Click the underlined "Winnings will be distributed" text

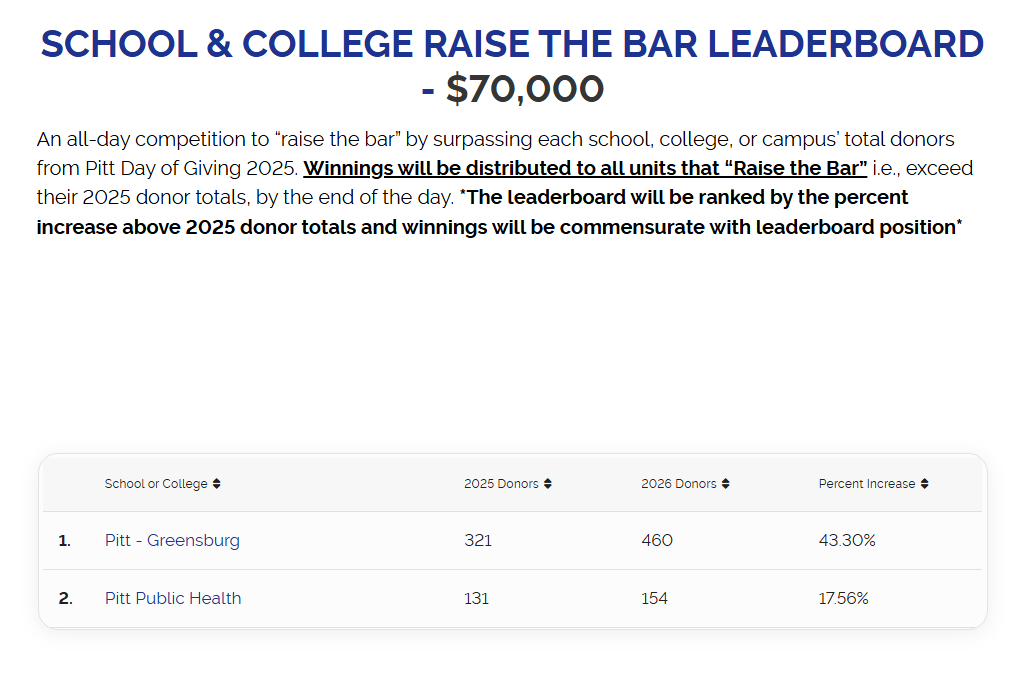tap(585, 168)
